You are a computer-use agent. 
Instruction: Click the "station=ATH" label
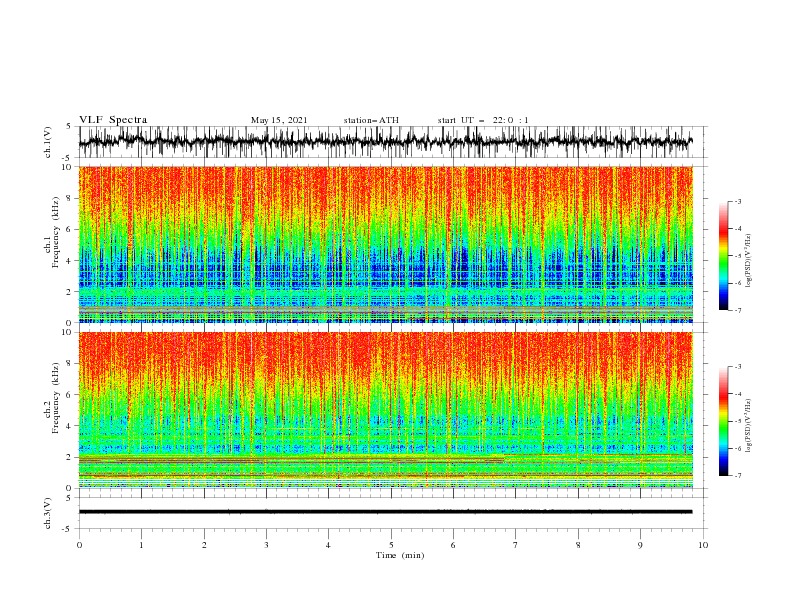tap(371, 120)
